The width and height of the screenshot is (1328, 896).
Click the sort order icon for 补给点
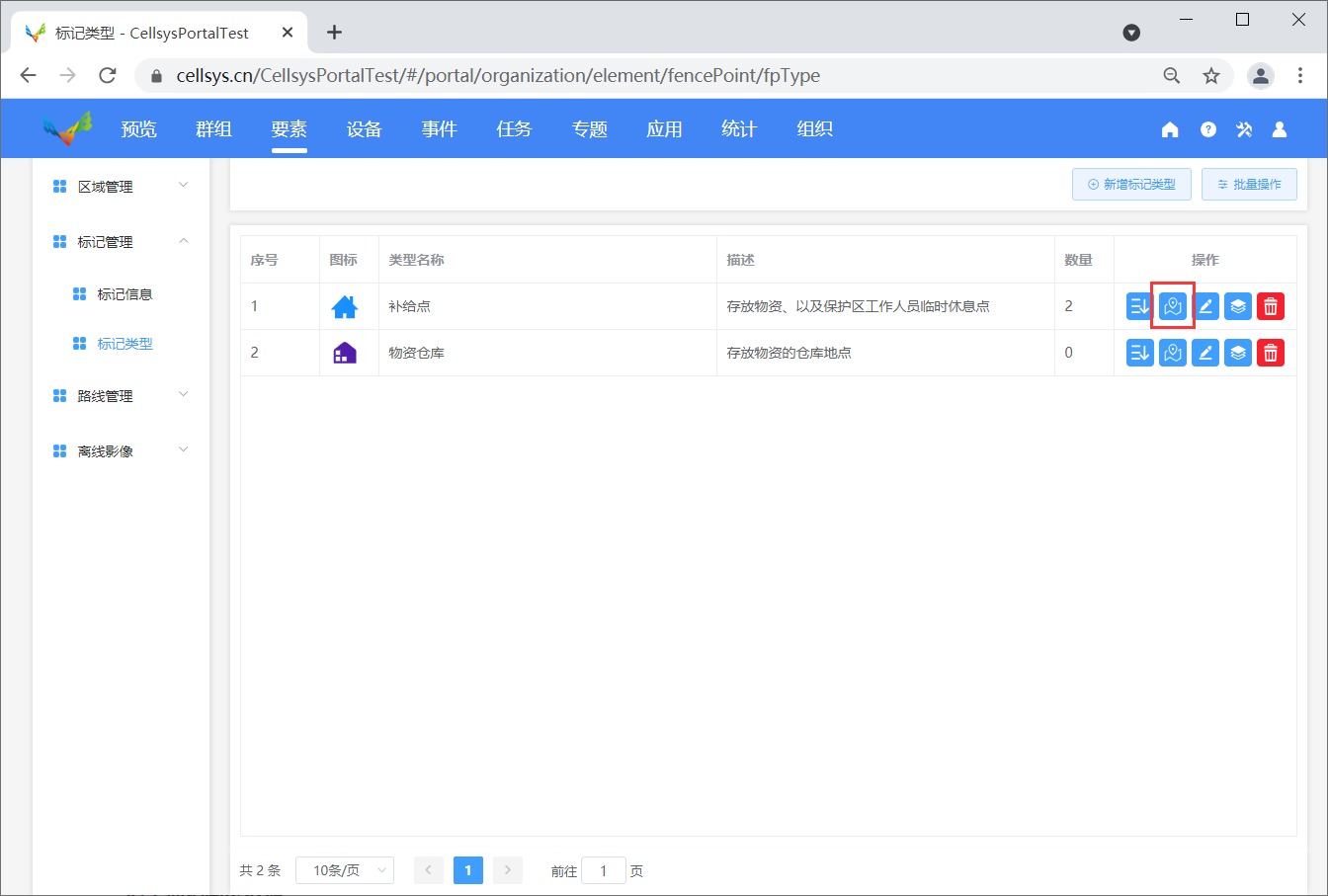1140,306
